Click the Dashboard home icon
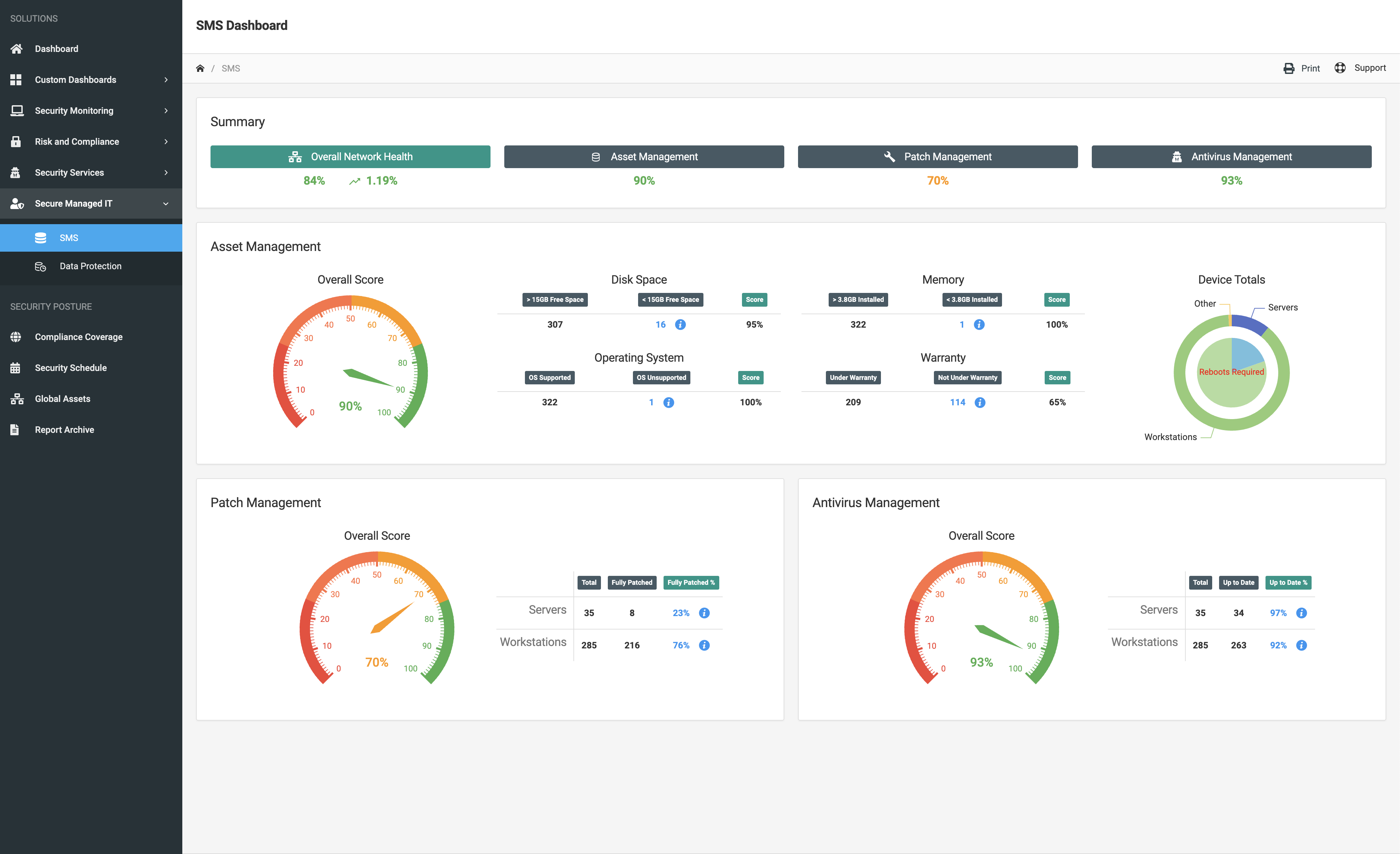This screenshot has height=854, width=1400. click(17, 48)
